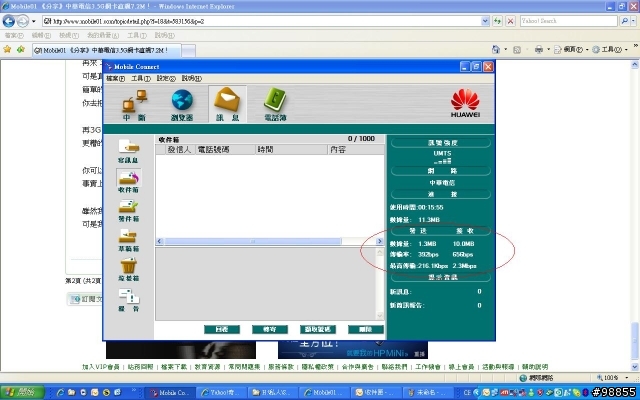
Task: Open the 檔案(F) menu in Mobile Connect
Action: [x=116, y=78]
